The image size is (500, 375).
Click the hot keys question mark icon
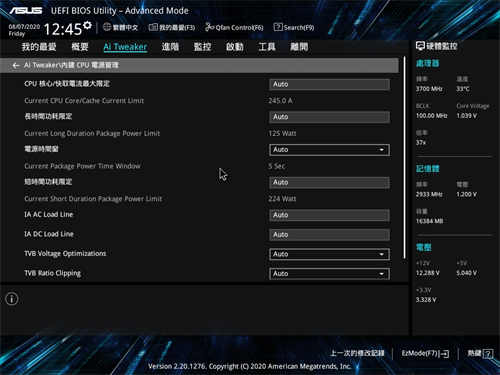pos(488,353)
